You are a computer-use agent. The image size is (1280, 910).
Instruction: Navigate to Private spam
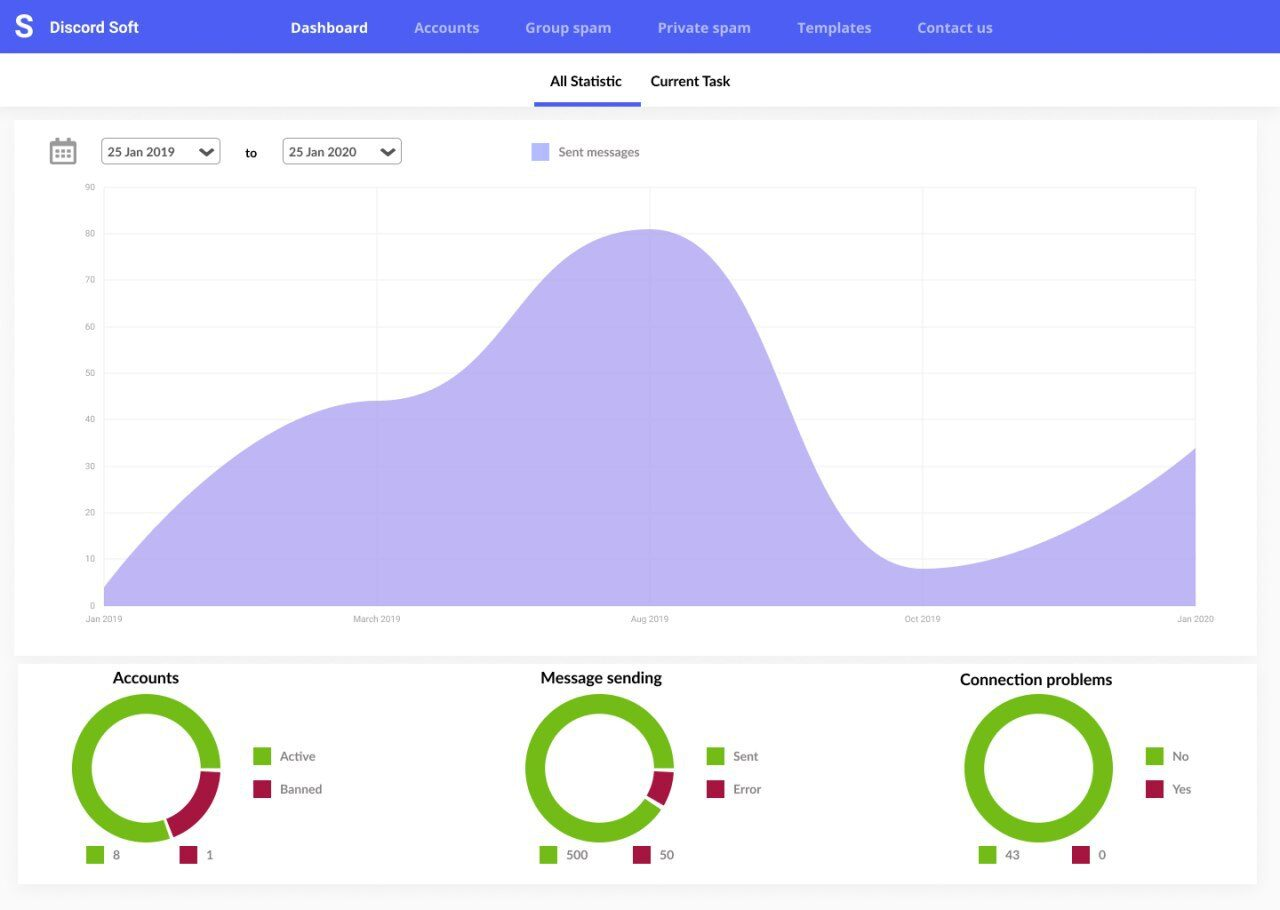[704, 28]
